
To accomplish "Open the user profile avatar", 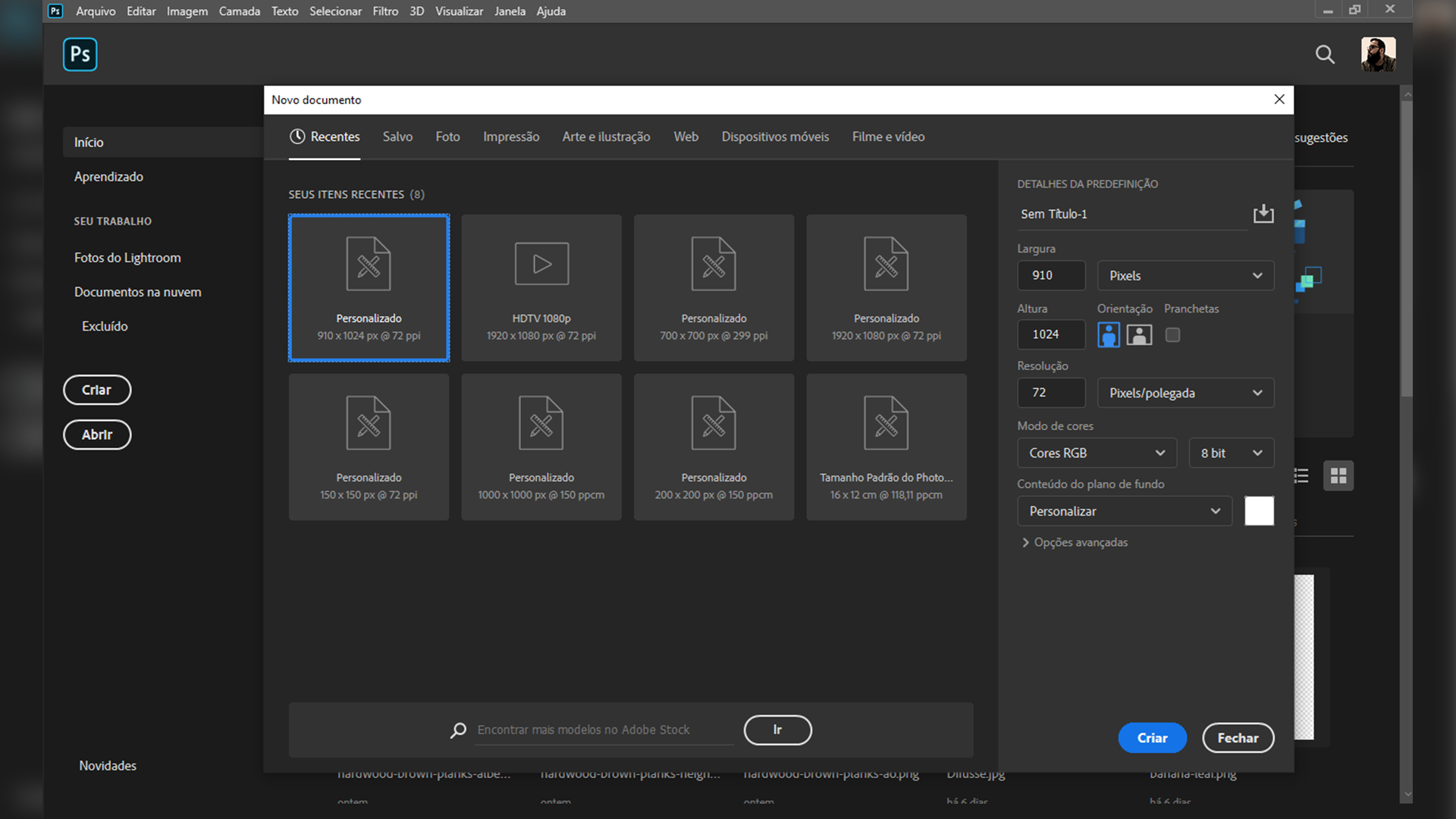I will coord(1378,54).
